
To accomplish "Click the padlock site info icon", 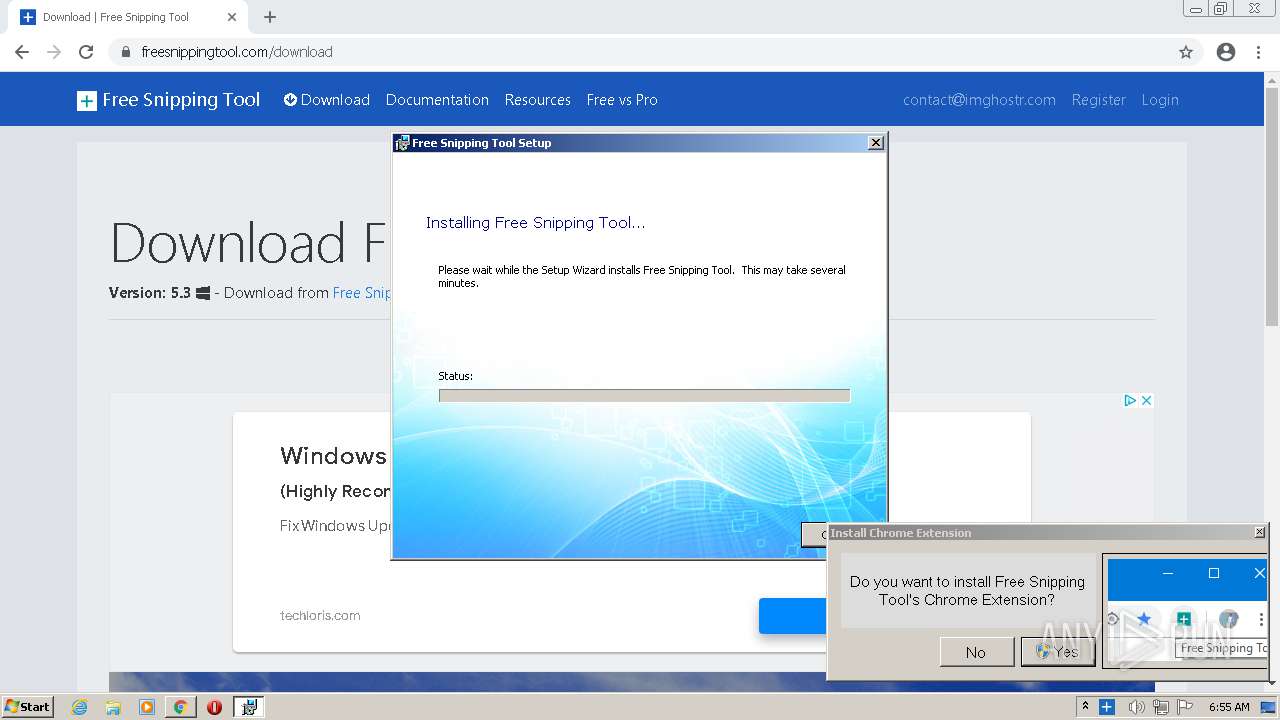I will 126,52.
